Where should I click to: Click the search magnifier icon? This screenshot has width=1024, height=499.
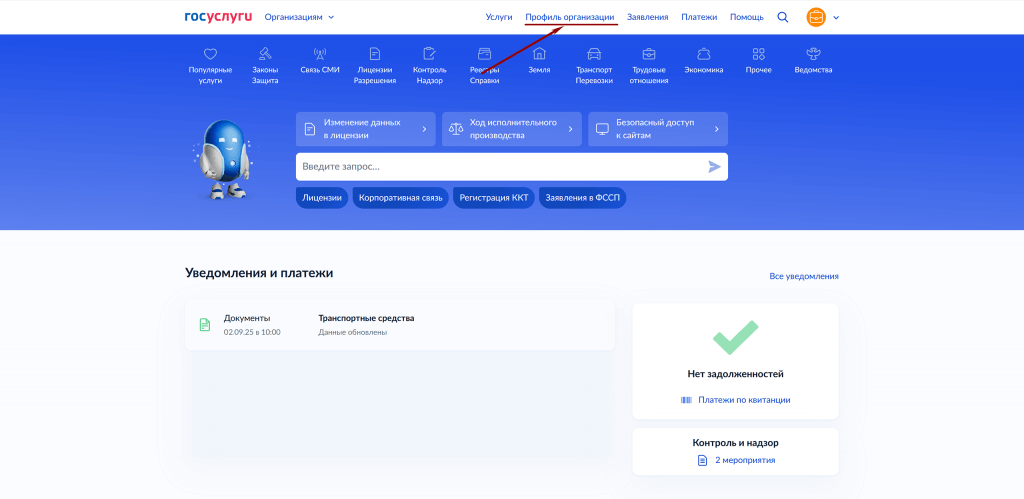[x=782, y=17]
